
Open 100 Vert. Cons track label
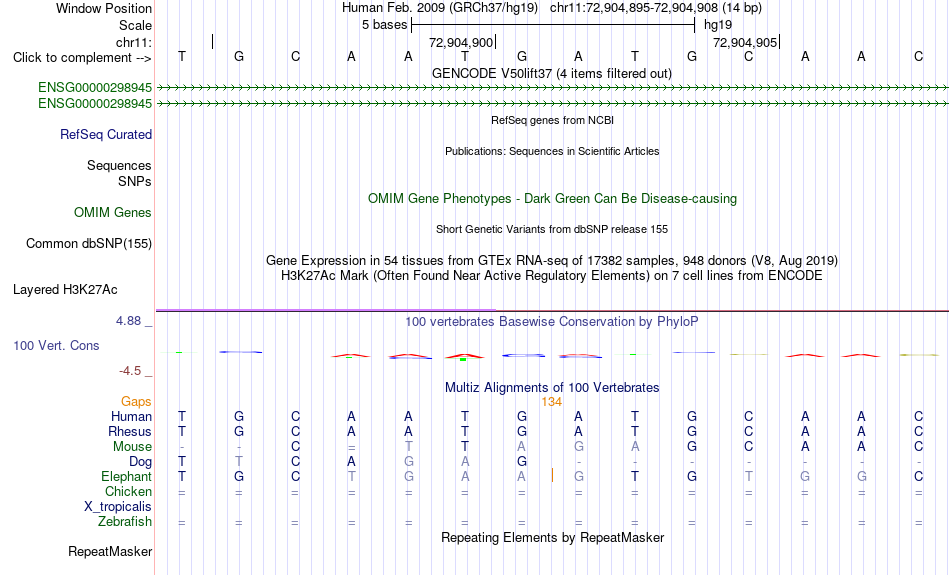56,345
